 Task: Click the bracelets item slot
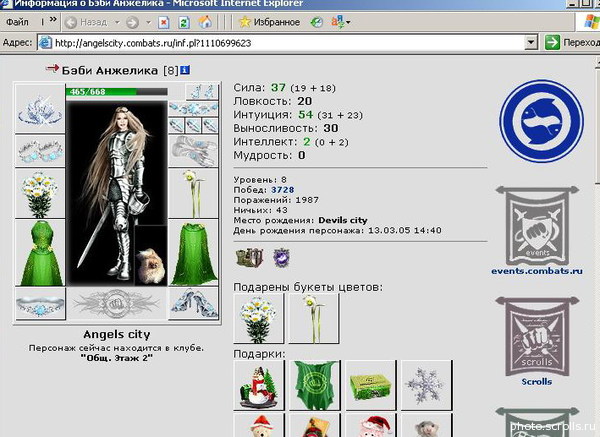click(40, 151)
